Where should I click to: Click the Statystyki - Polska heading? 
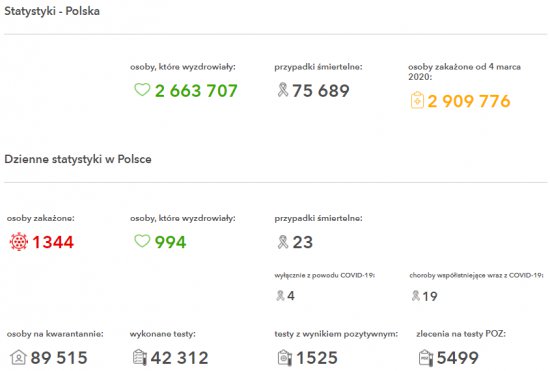[x=52, y=11]
